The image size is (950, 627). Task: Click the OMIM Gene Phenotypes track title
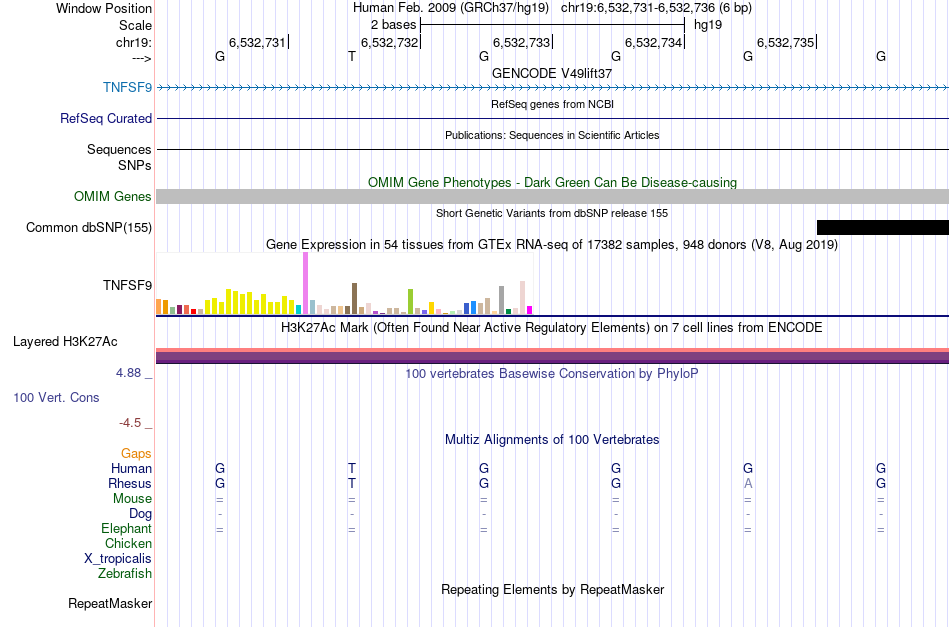point(552,182)
